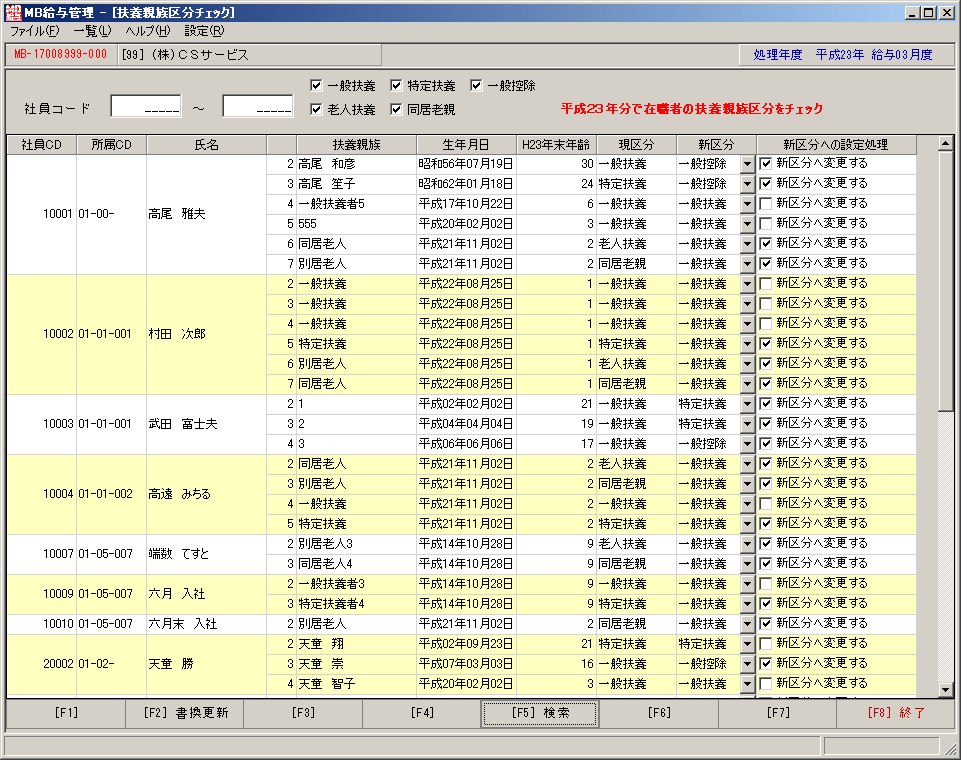The height and width of the screenshot is (760, 961).
Task: Check 新区分へ変更する for 一般扶養者3
Action: [765, 583]
